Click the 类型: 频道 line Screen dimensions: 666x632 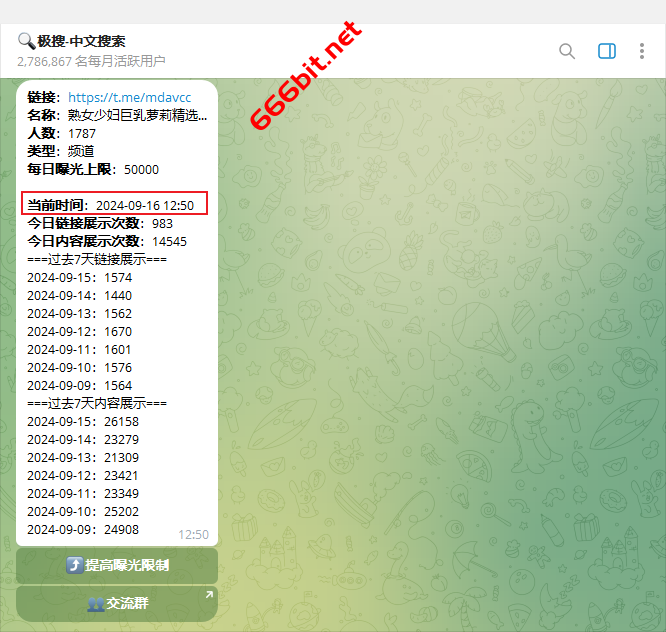click(61, 152)
